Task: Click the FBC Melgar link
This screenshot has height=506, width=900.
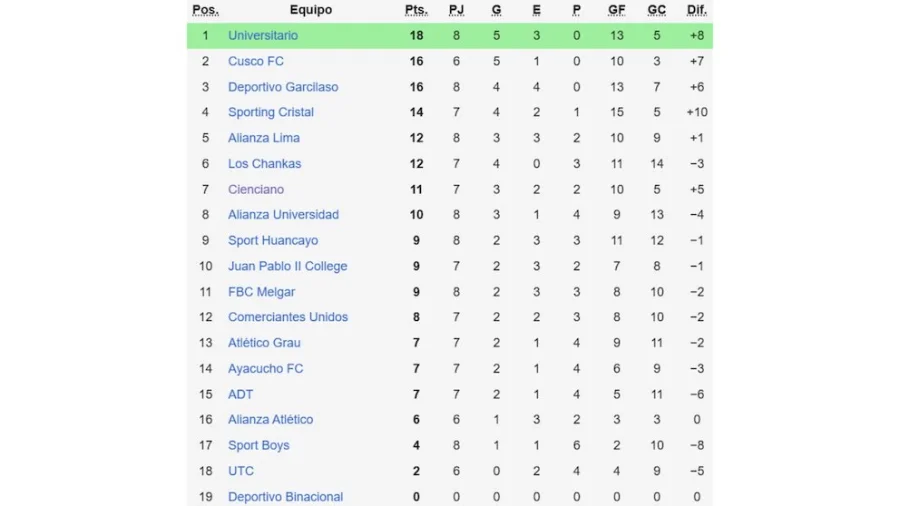Action: tap(262, 292)
